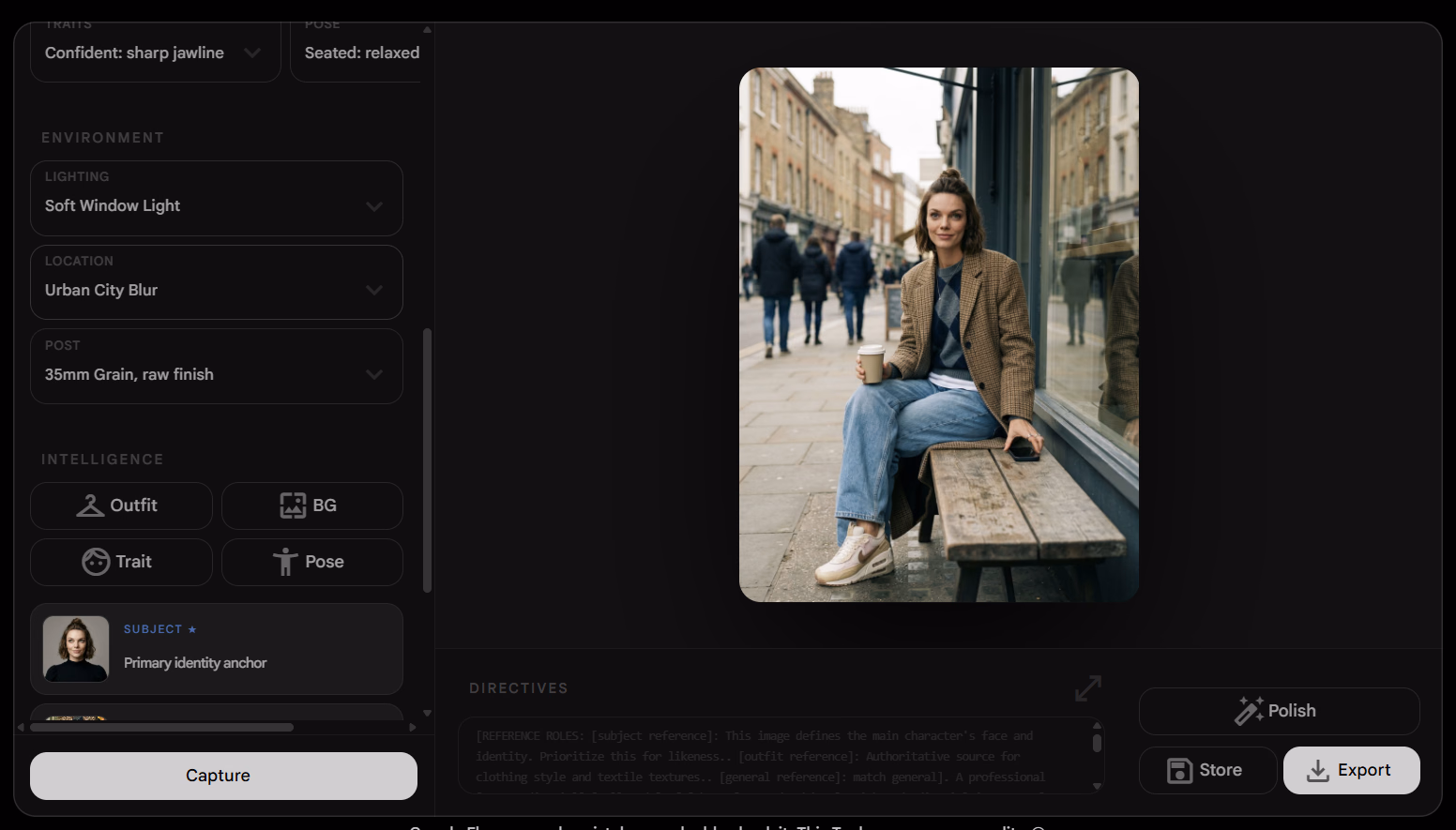Click the DIRECTIVES heading text
The height and width of the screenshot is (830, 1456).
pyautogui.click(x=519, y=688)
